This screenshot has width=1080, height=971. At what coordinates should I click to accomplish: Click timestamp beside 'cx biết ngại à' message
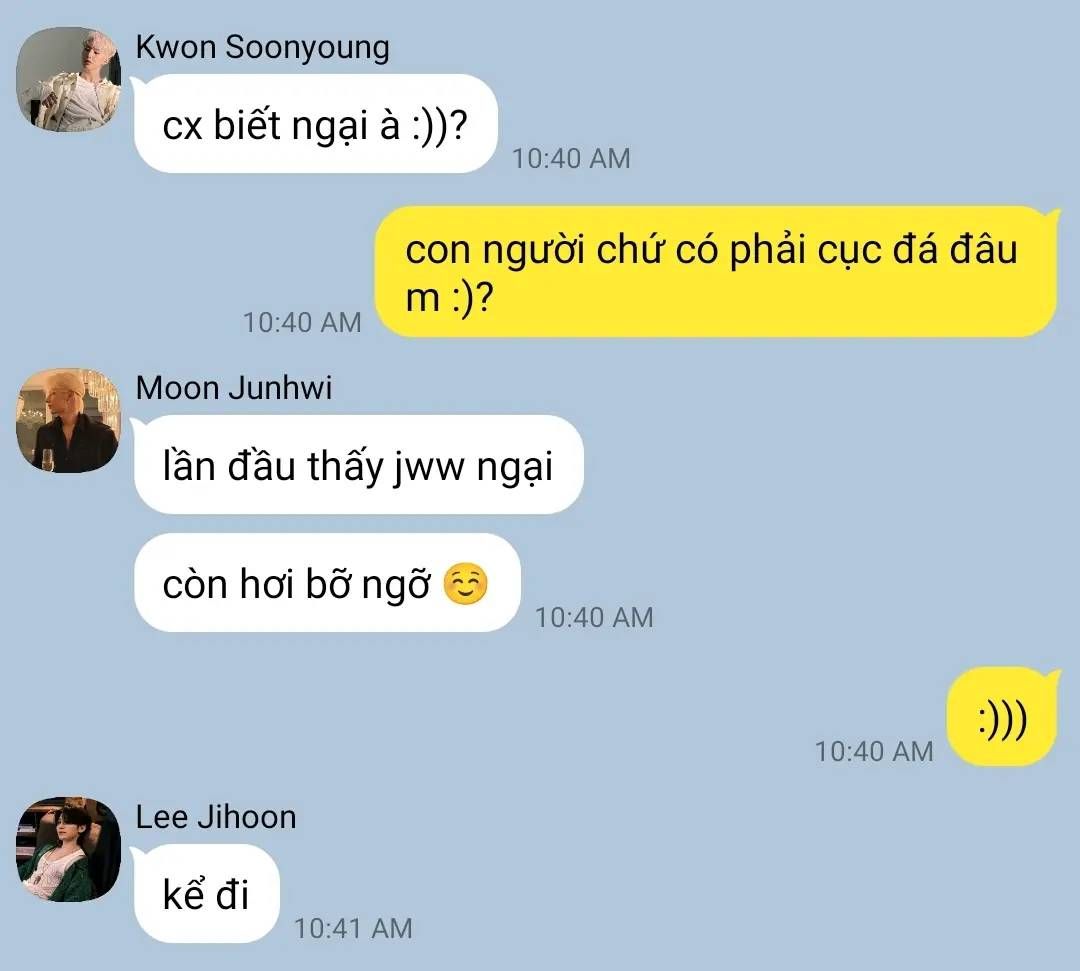tap(571, 158)
